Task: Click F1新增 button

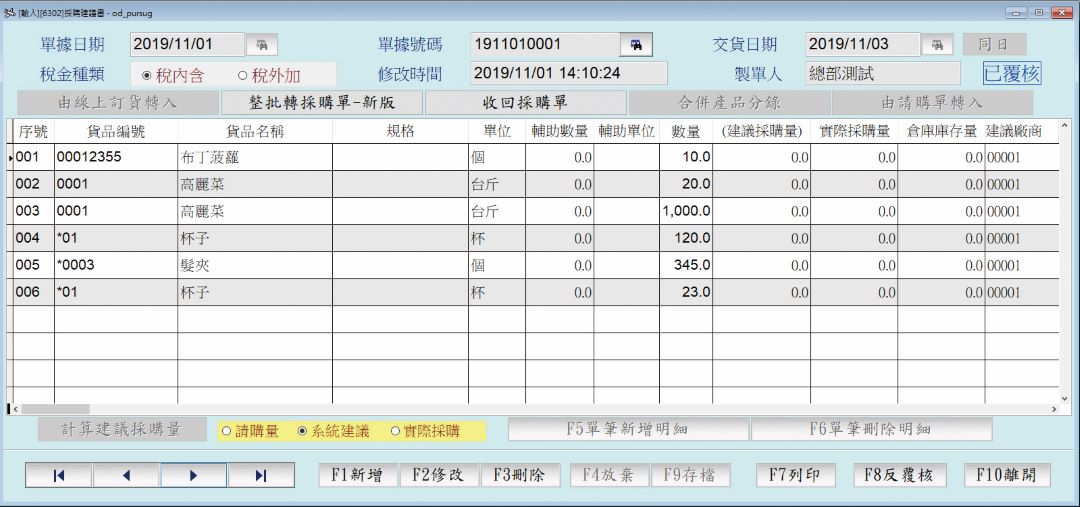Action: pos(358,475)
